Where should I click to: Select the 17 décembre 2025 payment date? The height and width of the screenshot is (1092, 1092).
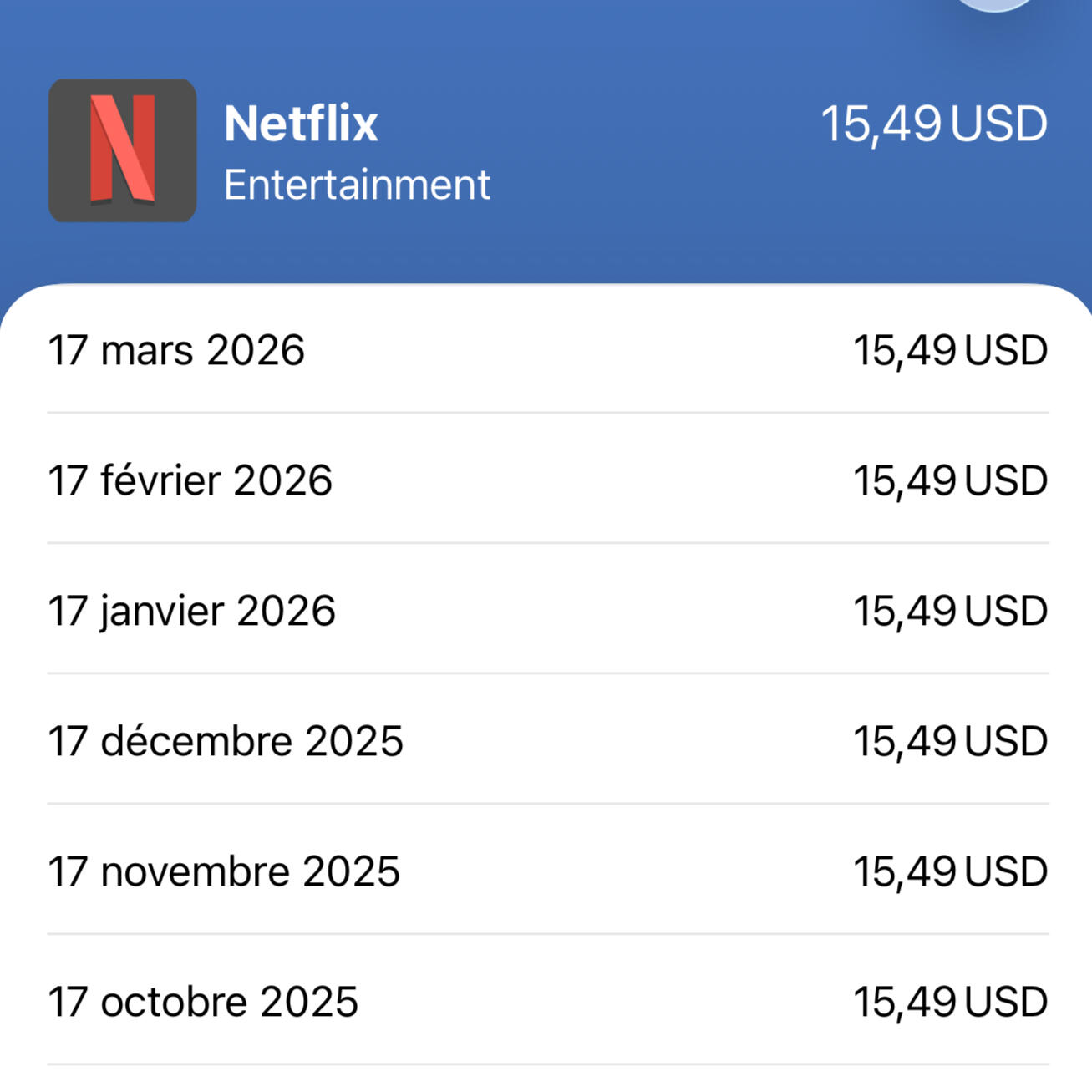226,741
